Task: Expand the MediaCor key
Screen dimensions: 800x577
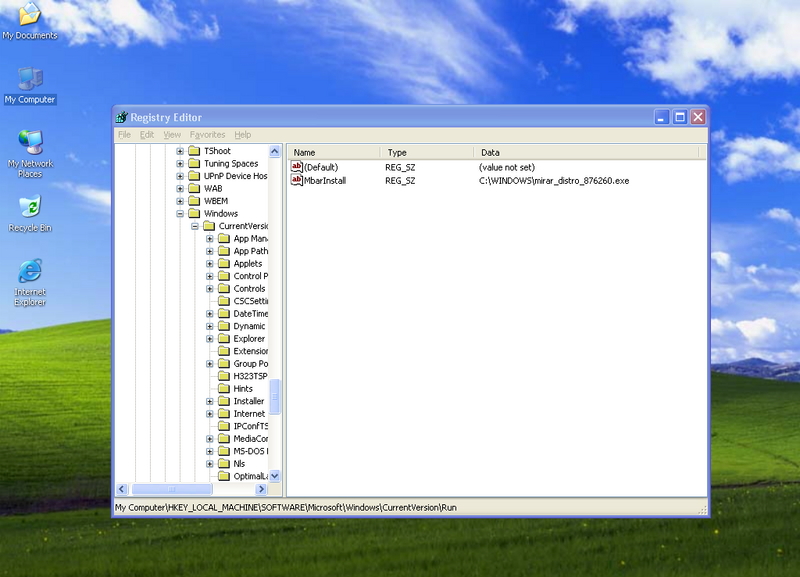Action: [209, 439]
